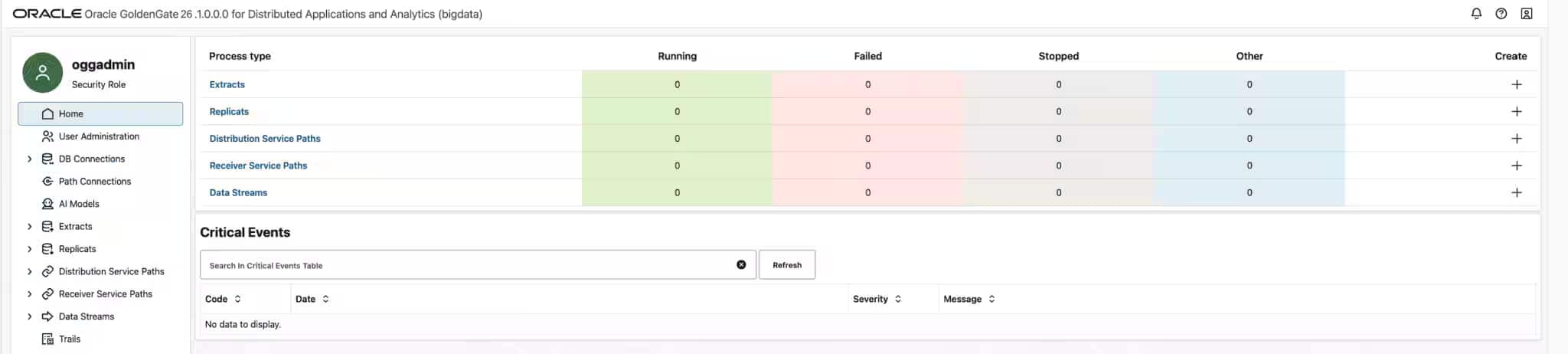Viewport: 1568px width, 354px height.
Task: Click the User Administration people icon
Action: click(x=47, y=136)
